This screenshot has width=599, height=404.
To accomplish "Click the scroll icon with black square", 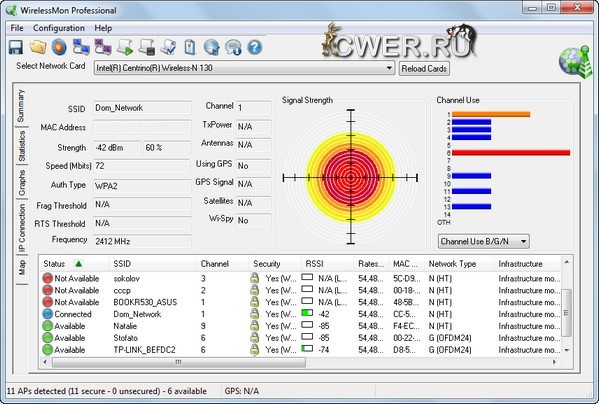I will pyautogui.click(x=147, y=47).
